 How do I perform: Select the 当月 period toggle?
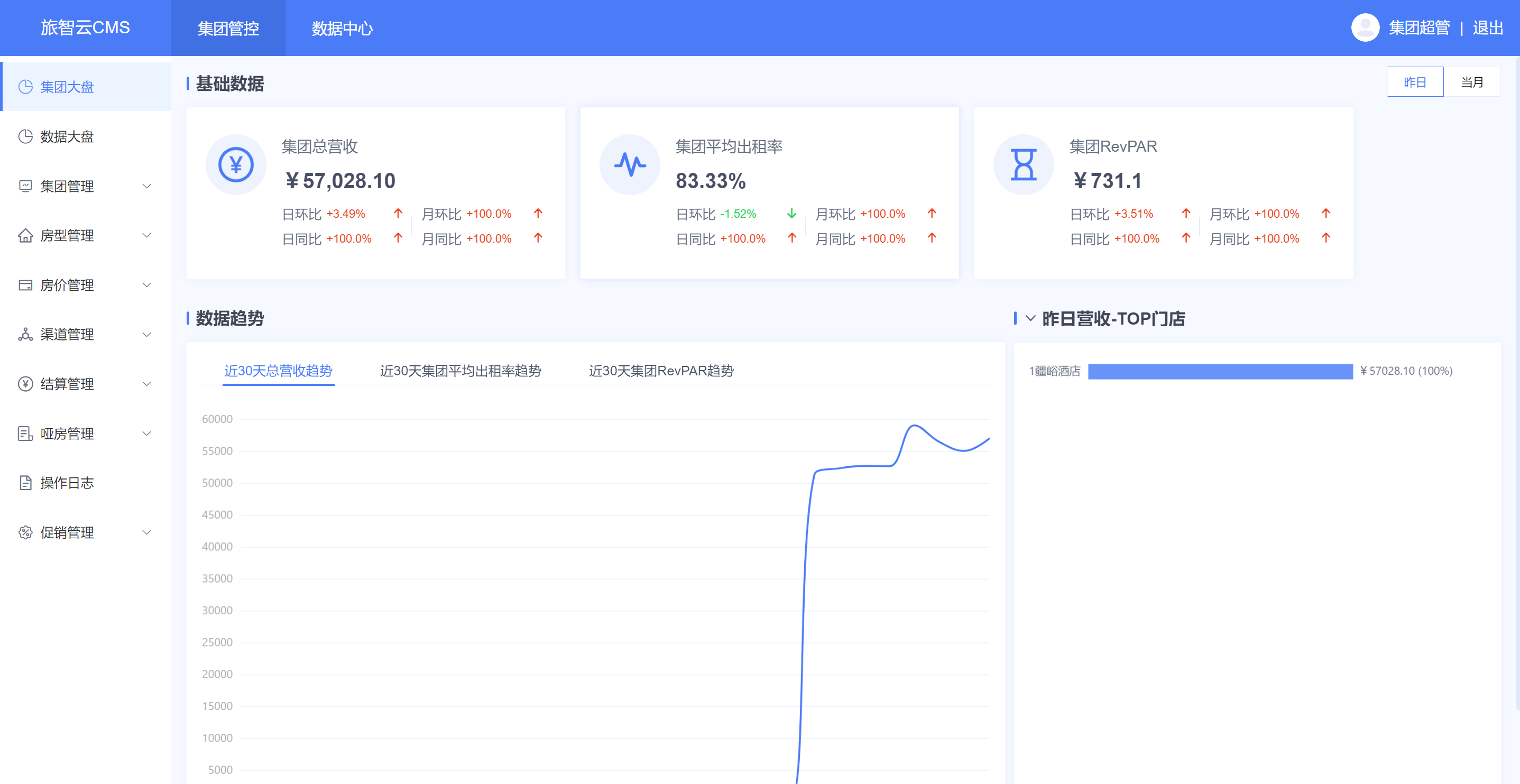[1471, 82]
